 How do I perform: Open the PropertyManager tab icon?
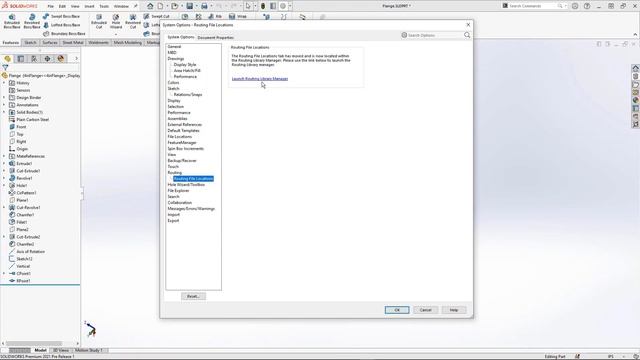pos(21,59)
